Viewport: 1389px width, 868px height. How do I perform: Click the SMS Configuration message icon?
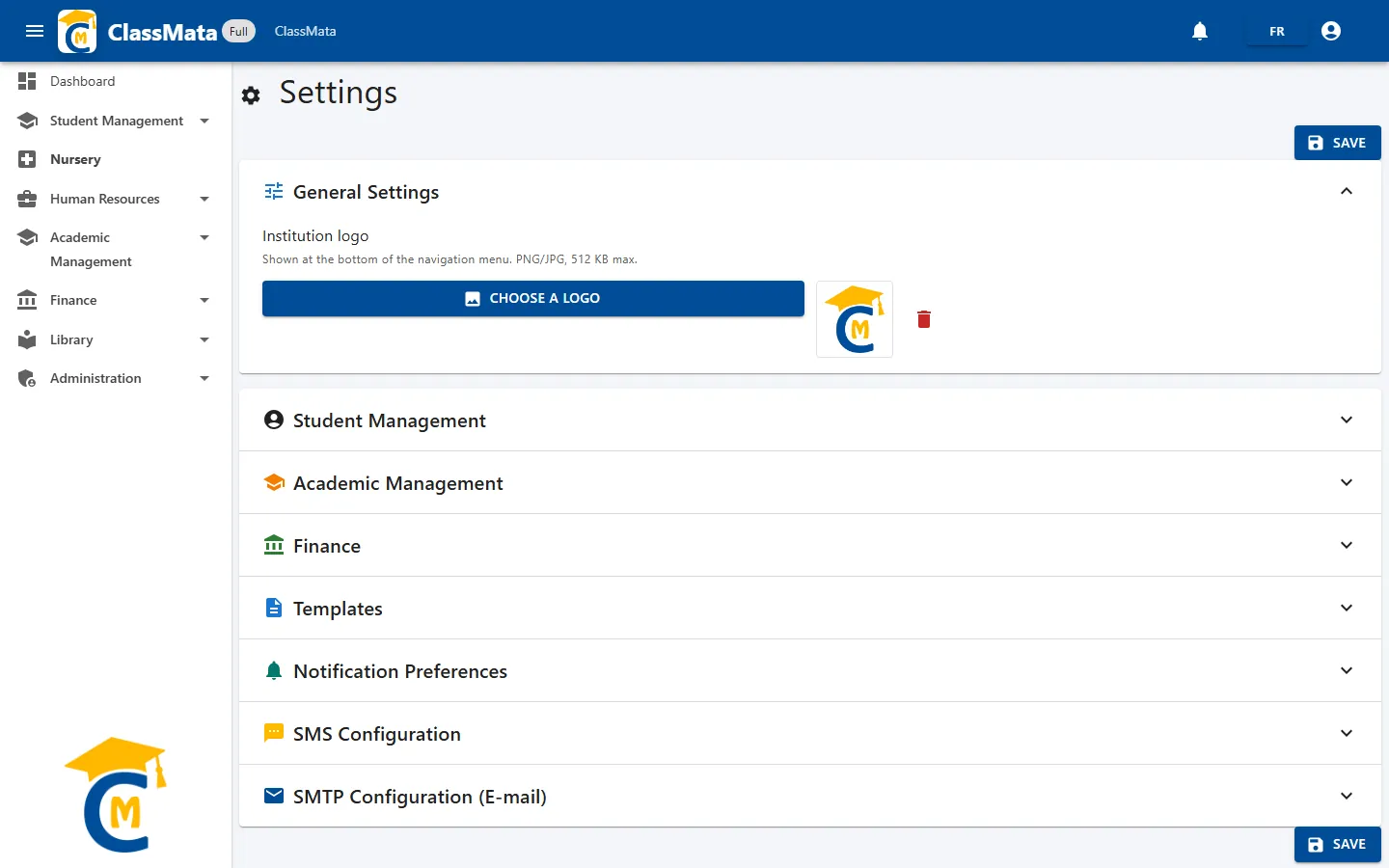[x=274, y=733]
